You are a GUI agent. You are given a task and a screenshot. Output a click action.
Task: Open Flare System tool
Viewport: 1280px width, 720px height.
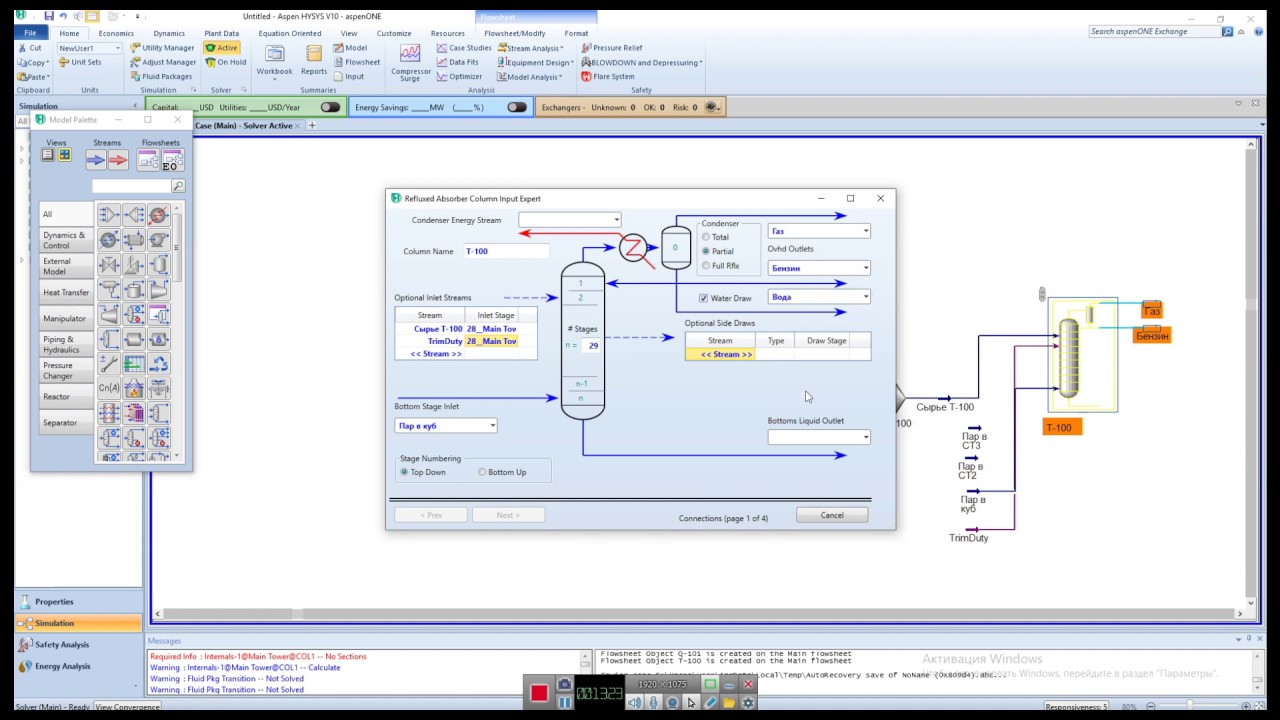tap(607, 76)
